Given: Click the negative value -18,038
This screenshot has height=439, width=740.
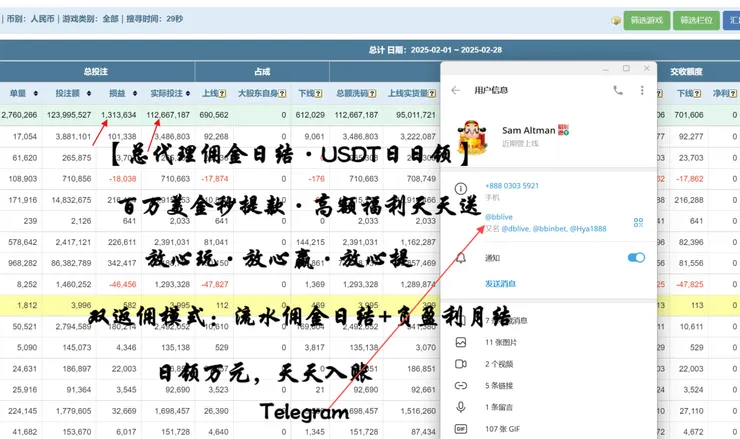Looking at the screenshot, I should (123, 179).
